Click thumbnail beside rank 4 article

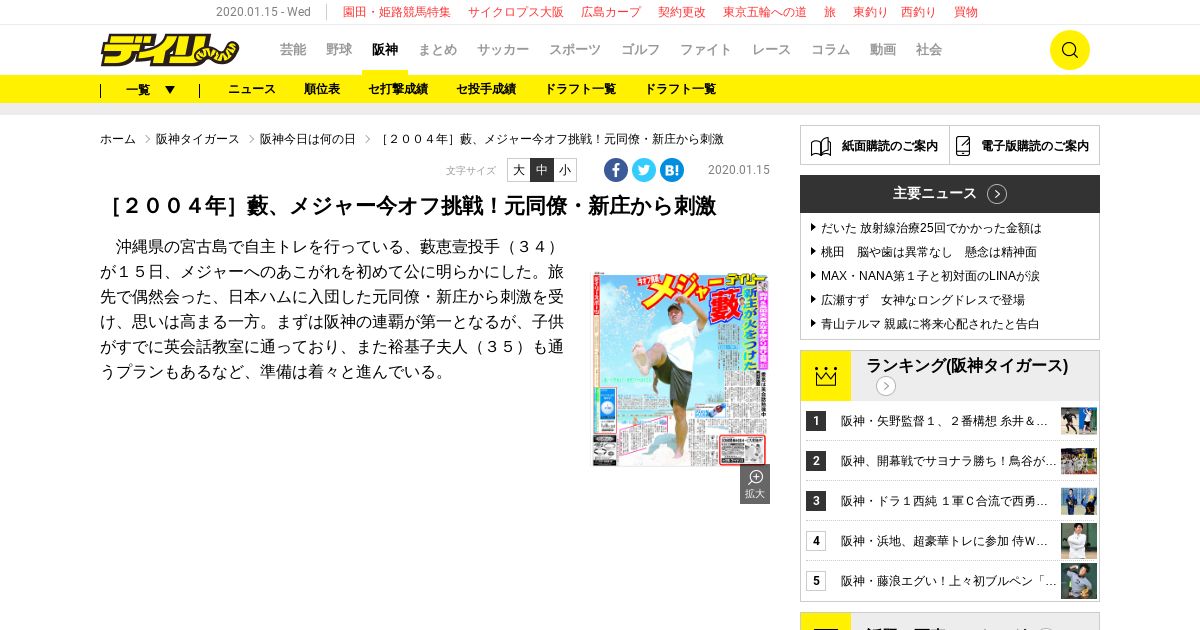1079,541
